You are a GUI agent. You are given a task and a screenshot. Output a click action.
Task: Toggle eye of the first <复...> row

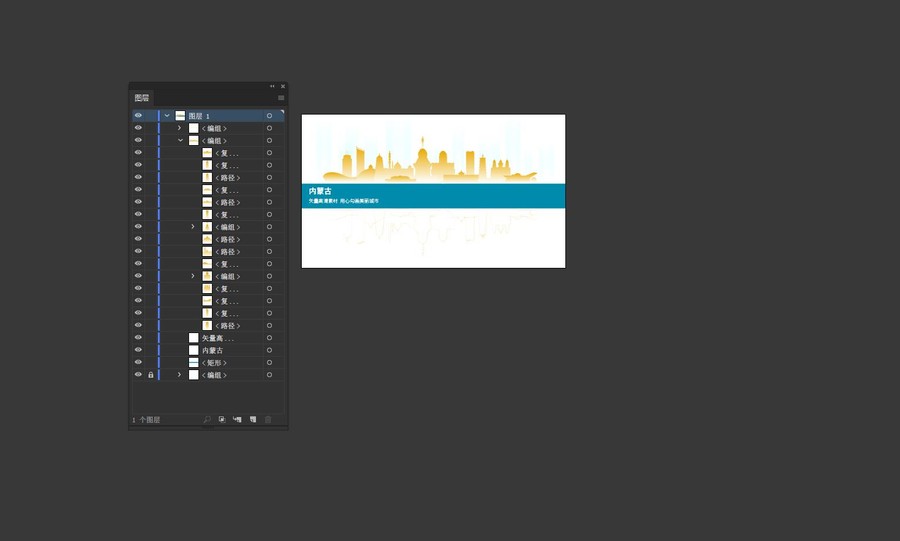(138, 153)
